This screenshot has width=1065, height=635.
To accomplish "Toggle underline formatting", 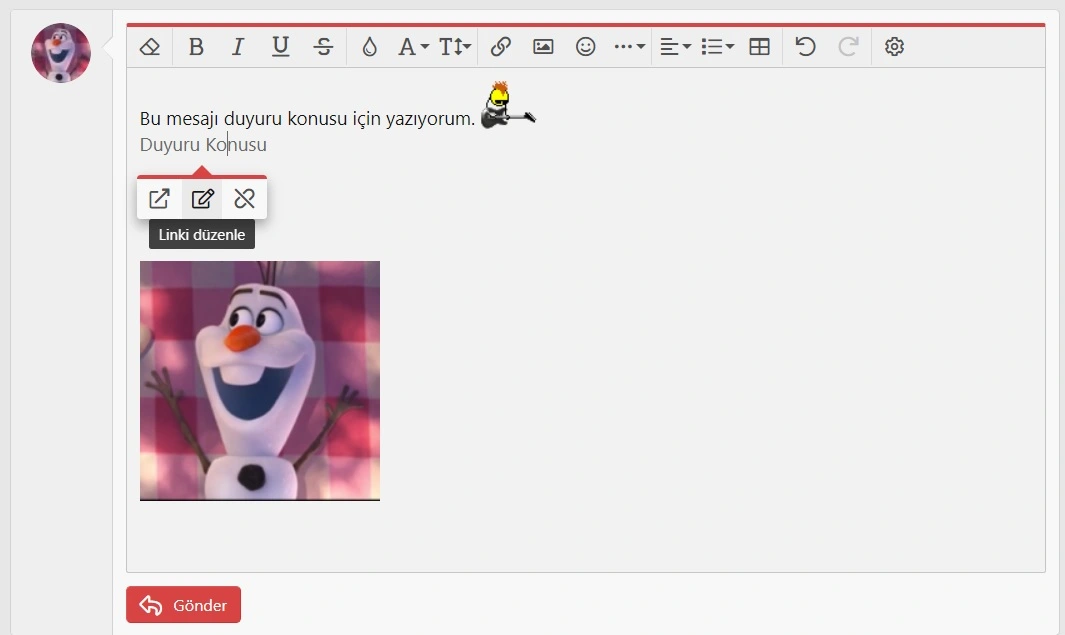I will pos(281,47).
